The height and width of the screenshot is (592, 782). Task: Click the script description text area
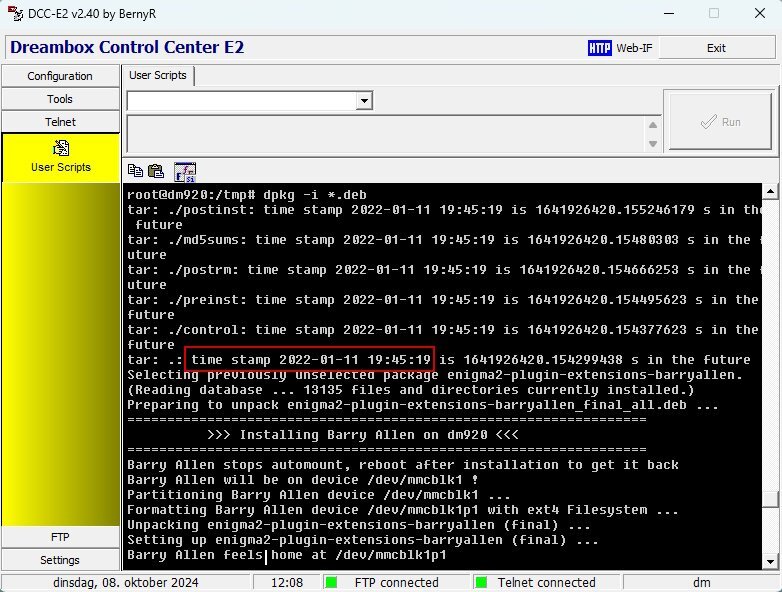(387, 134)
